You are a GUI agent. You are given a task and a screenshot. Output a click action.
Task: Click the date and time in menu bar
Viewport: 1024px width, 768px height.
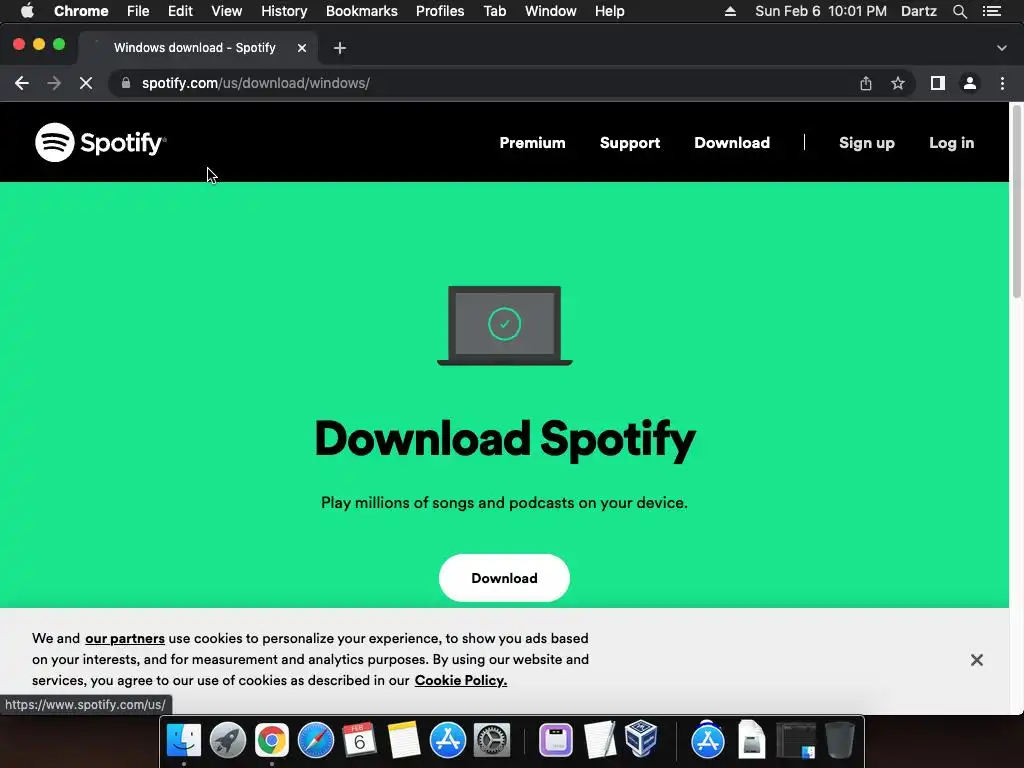[821, 11]
